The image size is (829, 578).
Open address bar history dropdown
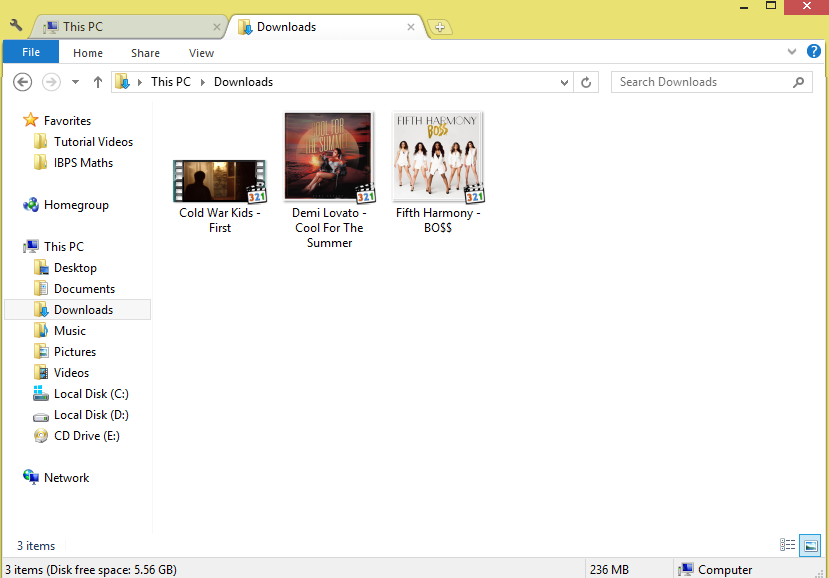pyautogui.click(x=564, y=82)
